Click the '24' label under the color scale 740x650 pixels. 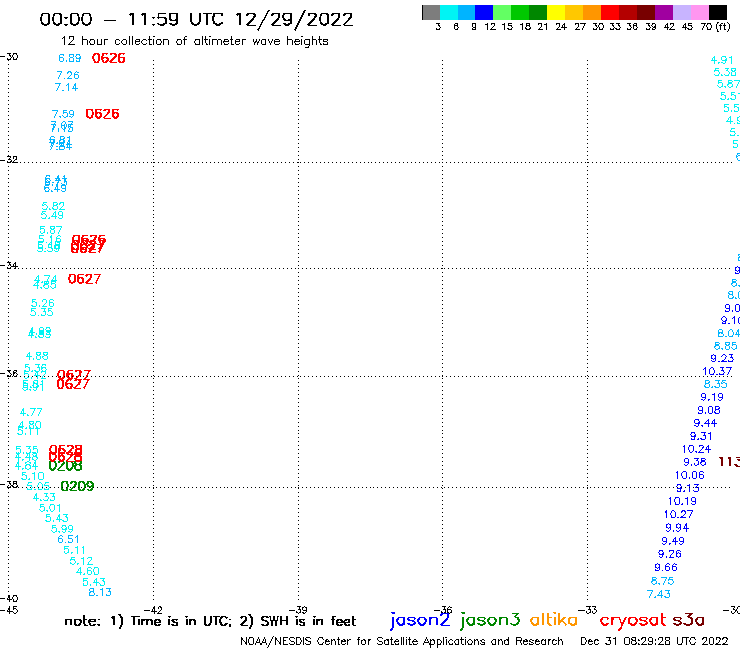tap(561, 27)
